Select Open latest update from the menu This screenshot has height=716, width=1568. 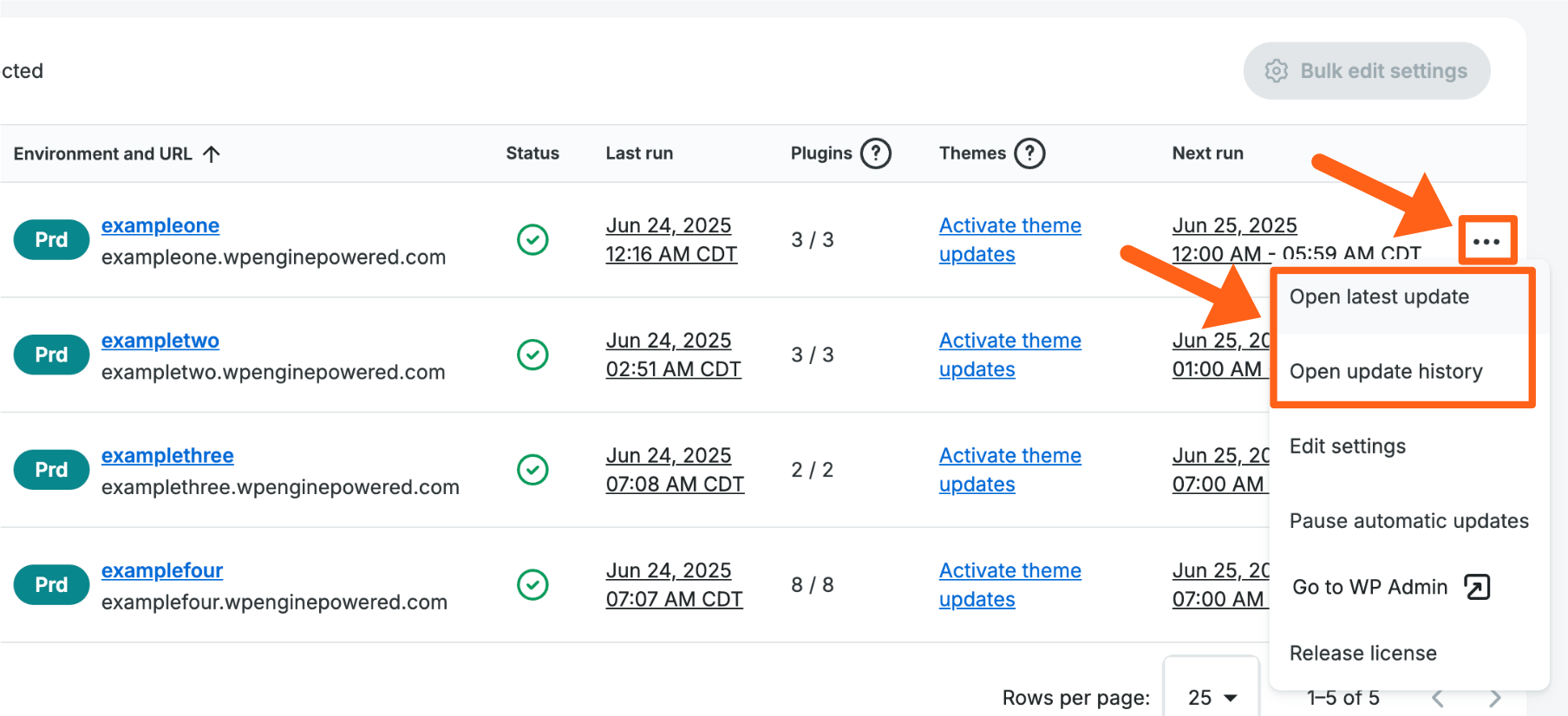1379,297
